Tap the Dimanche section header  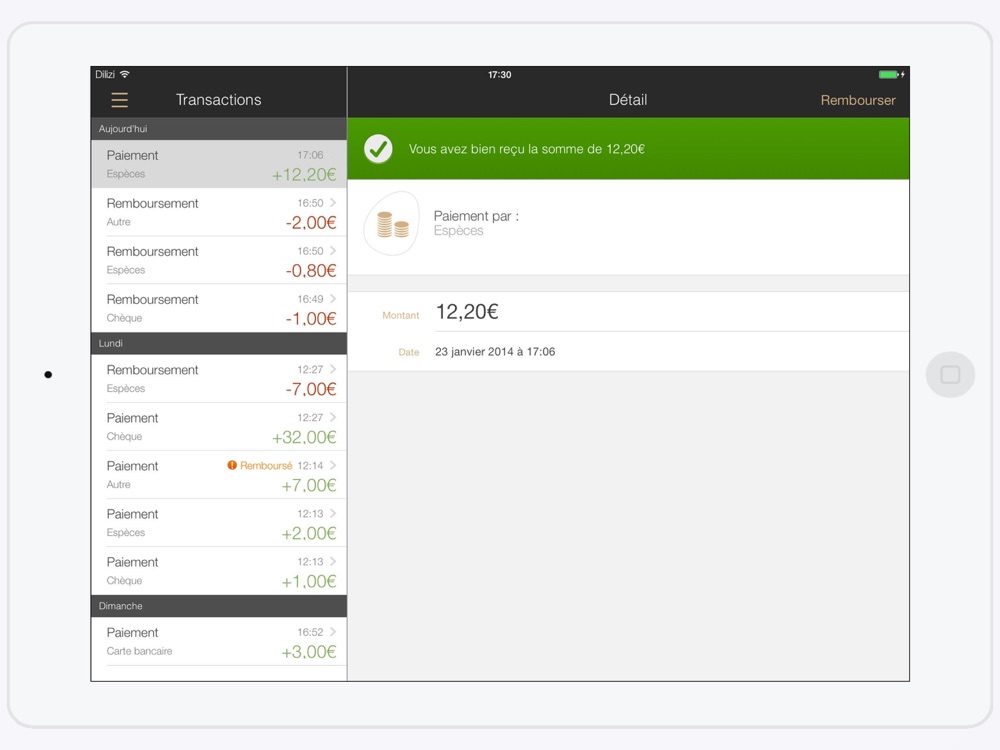219,606
